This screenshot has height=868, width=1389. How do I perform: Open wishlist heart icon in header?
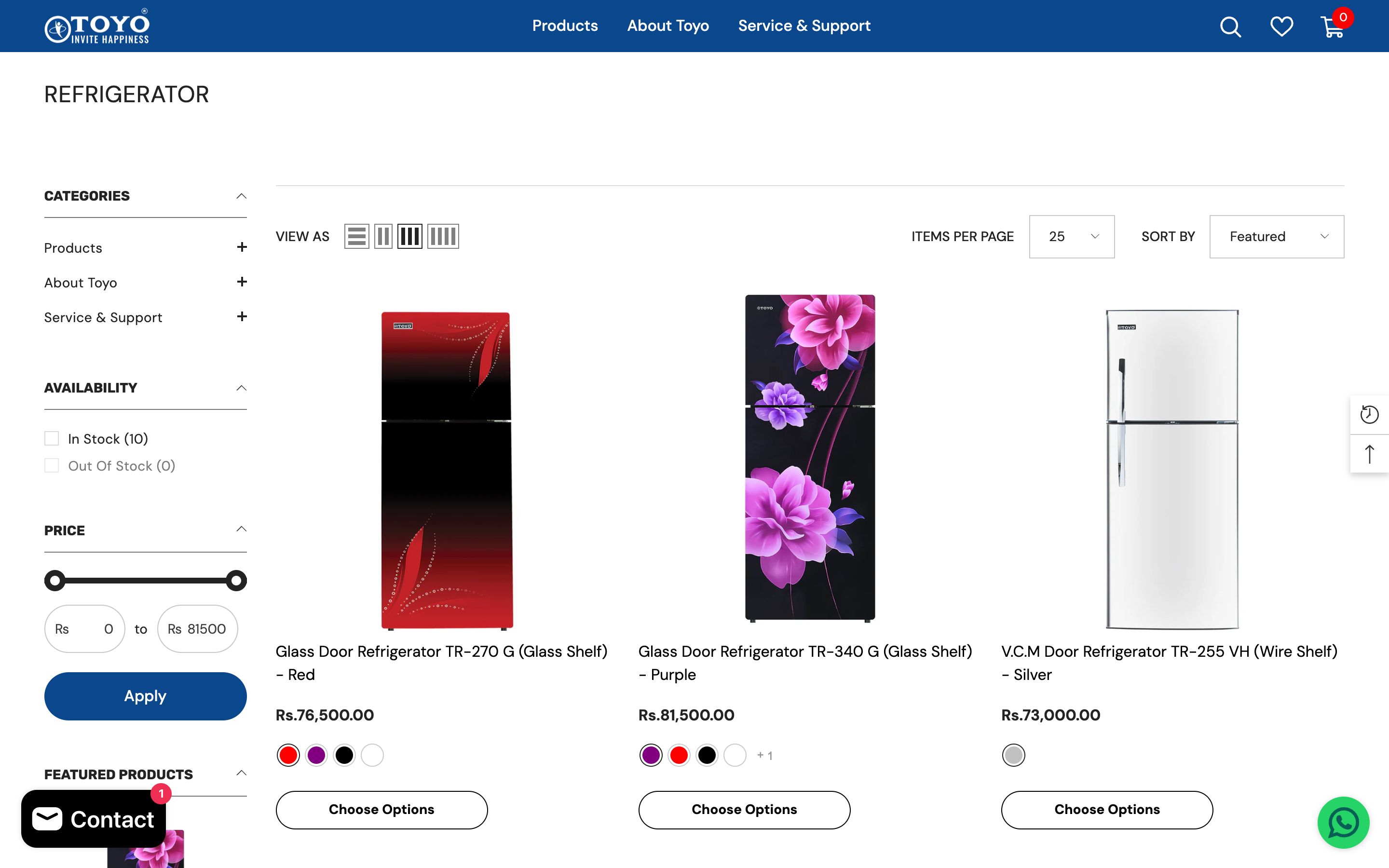(x=1281, y=27)
